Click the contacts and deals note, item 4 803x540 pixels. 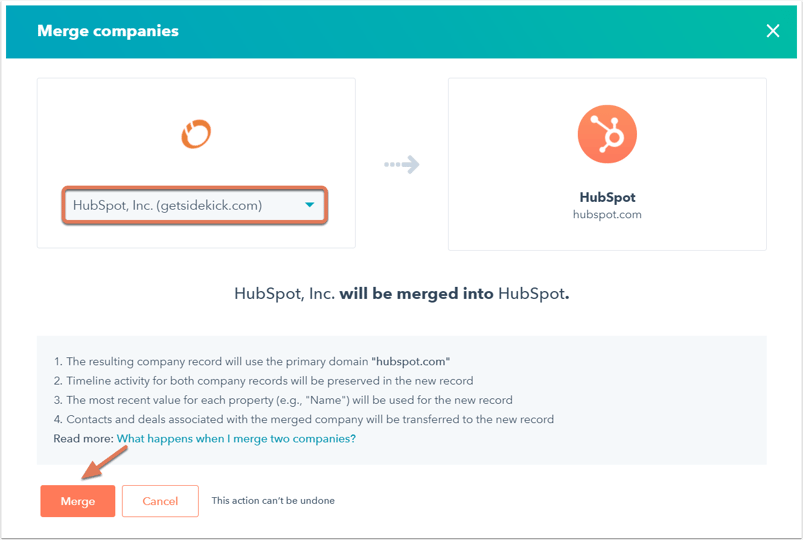[x=304, y=419]
